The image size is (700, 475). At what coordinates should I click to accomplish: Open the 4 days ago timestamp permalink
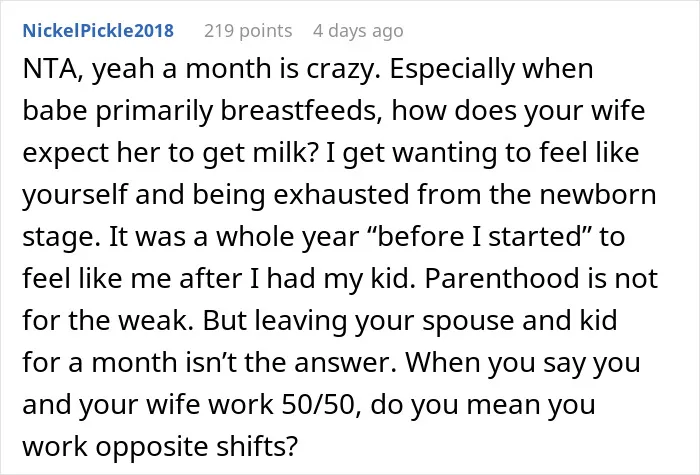pyautogui.click(x=358, y=31)
